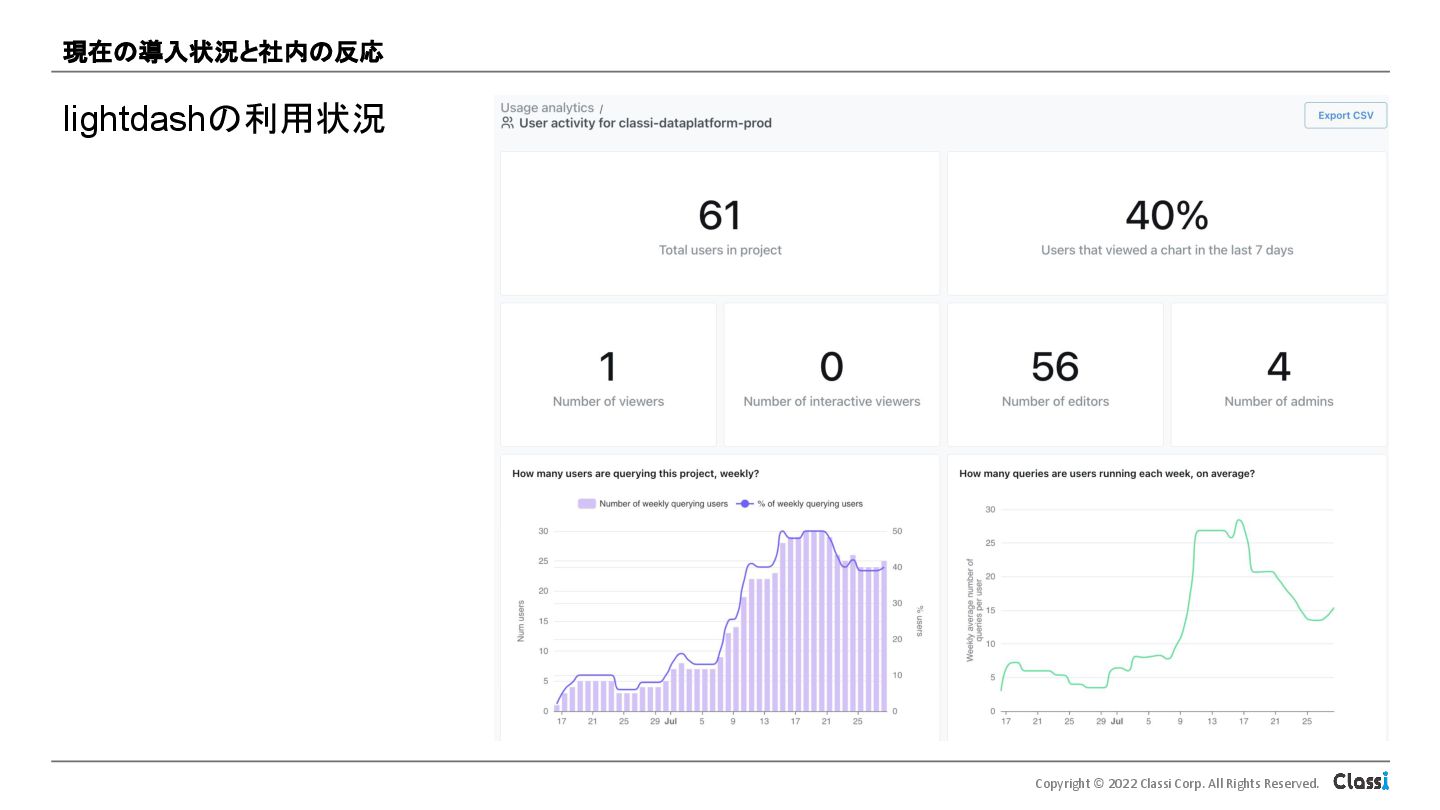Click the 'Number of interactive viewers' label

click(x=832, y=401)
